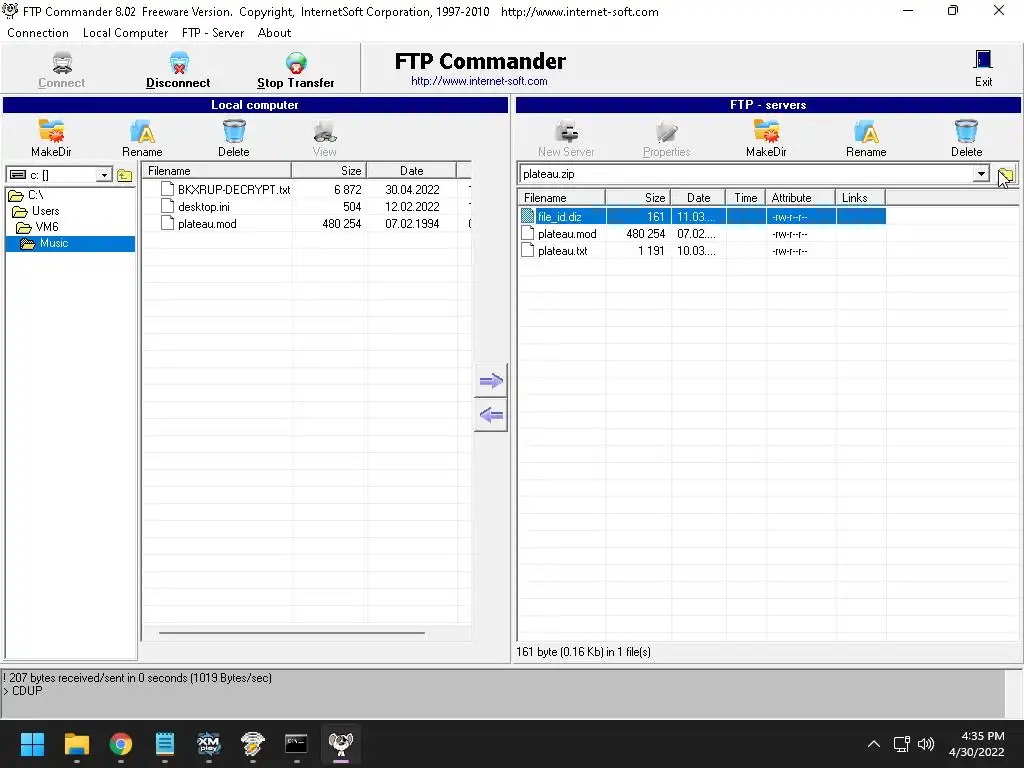Open the network status tray icon
1024x768 pixels.
pyautogui.click(x=902, y=744)
